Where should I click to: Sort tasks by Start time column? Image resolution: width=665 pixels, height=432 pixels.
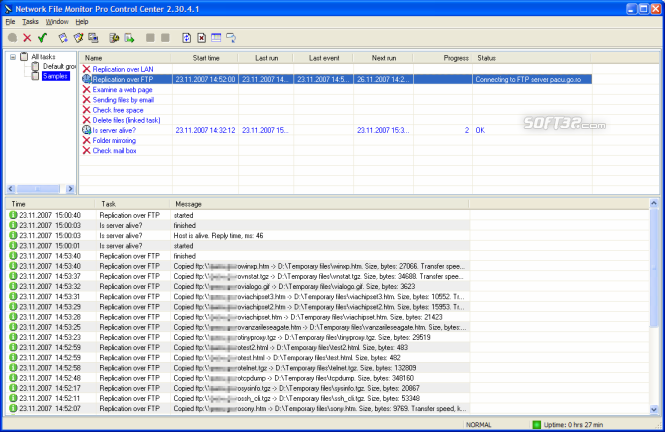pyautogui.click(x=205, y=58)
